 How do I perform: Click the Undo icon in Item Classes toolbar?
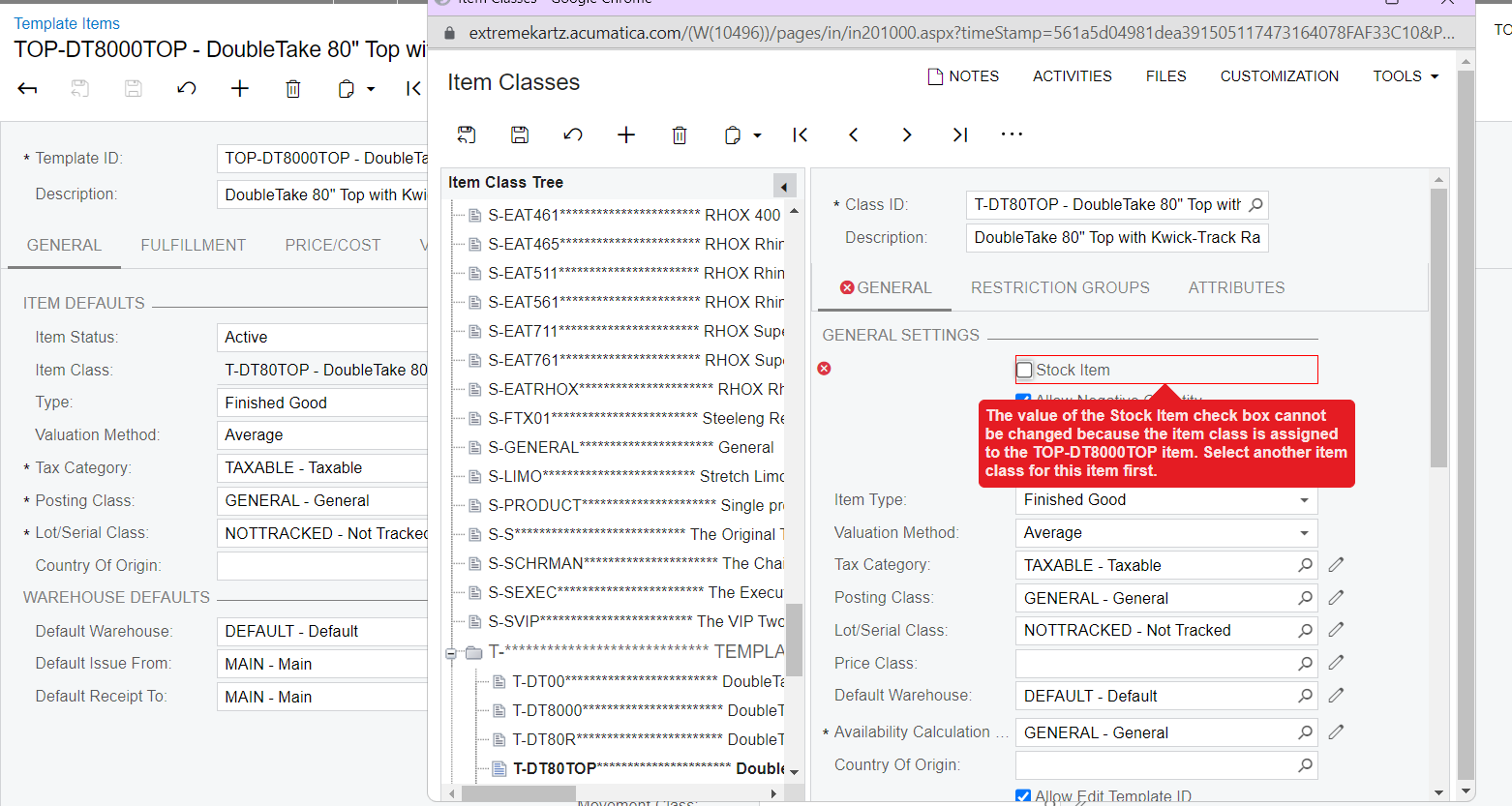click(x=573, y=134)
